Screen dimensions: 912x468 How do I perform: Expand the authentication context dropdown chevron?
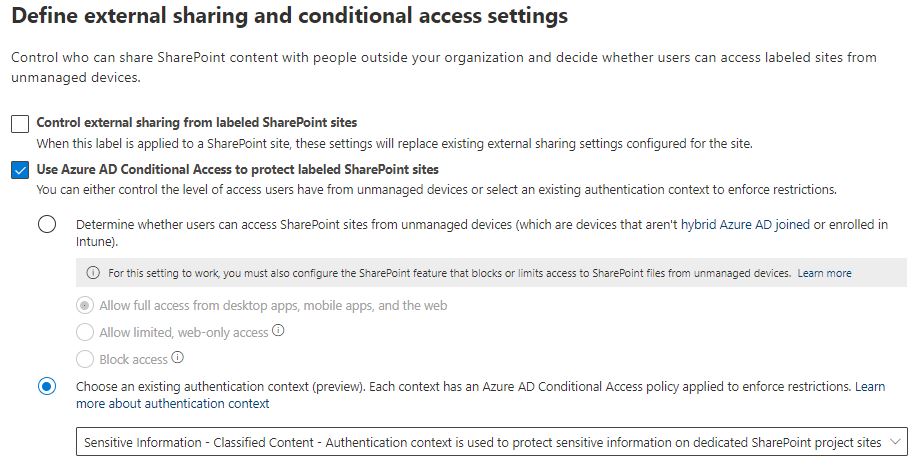[894, 441]
